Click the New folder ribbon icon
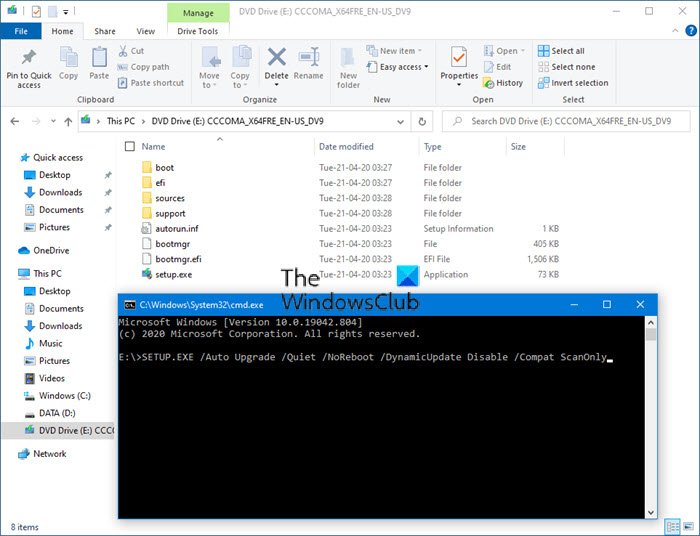700x536 pixels. (348, 59)
